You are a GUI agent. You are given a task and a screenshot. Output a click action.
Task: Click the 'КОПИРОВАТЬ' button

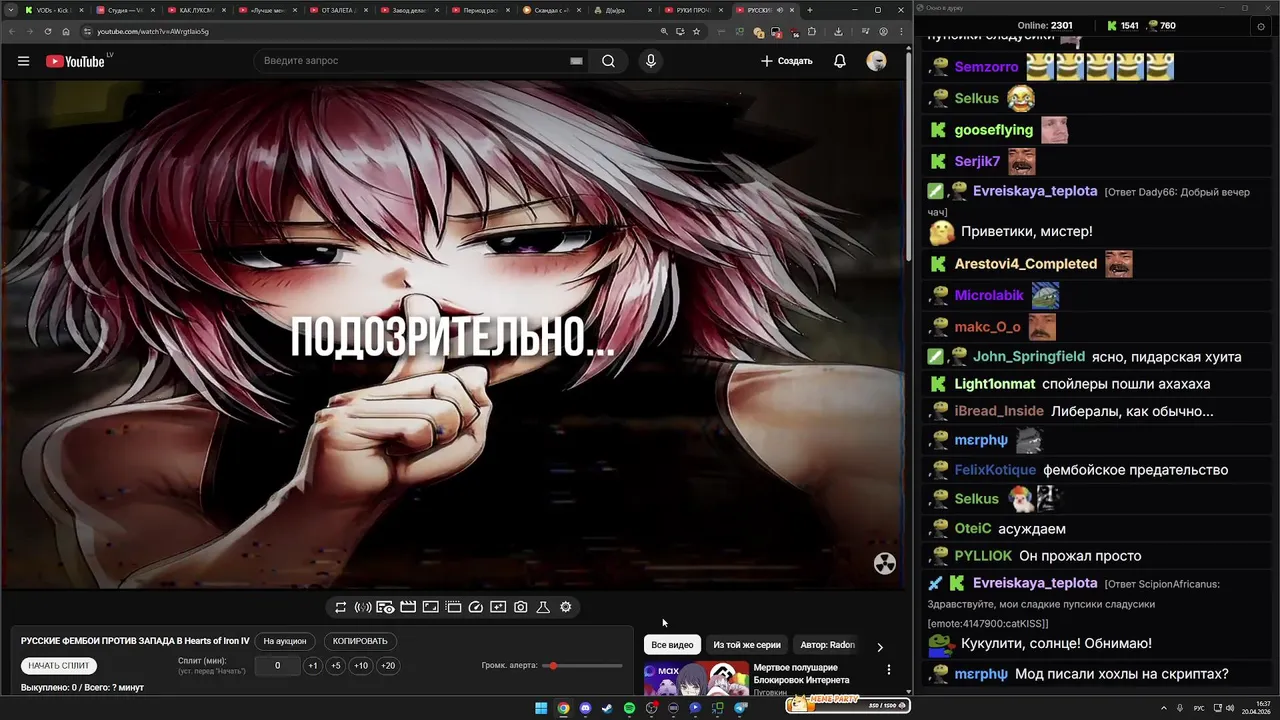coord(360,641)
